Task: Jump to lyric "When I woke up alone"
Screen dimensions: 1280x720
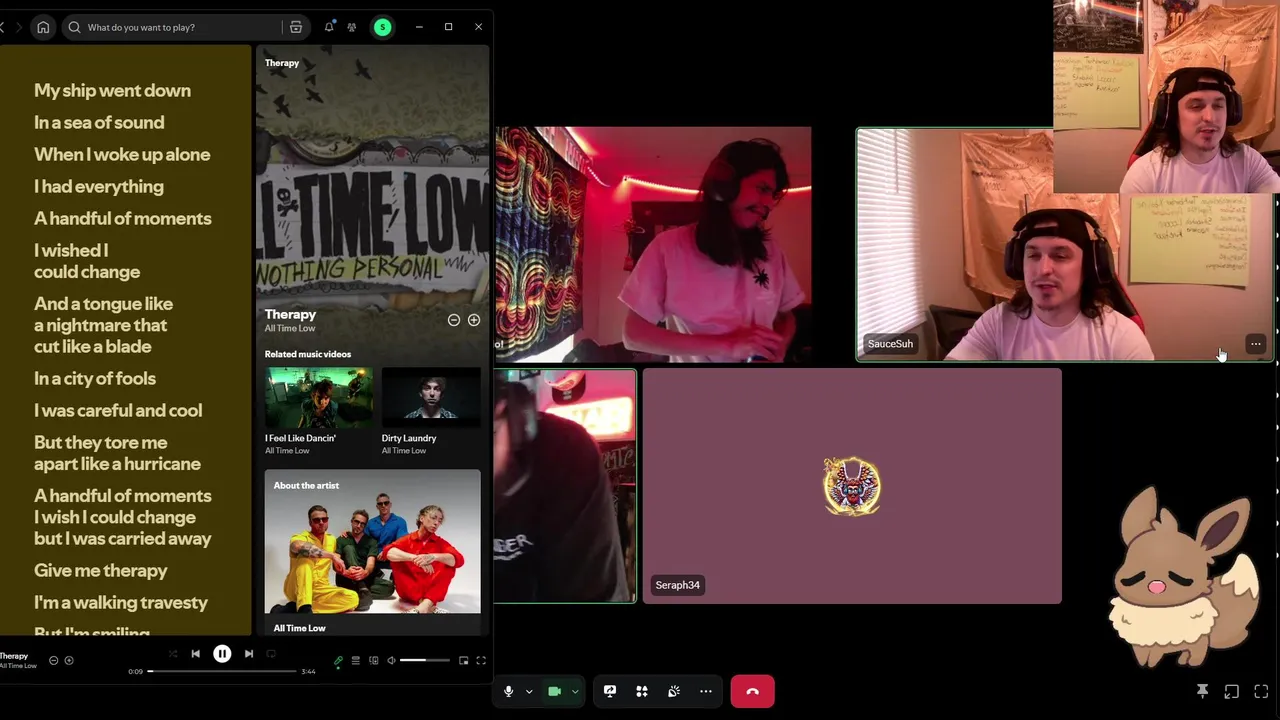Action: (x=122, y=154)
